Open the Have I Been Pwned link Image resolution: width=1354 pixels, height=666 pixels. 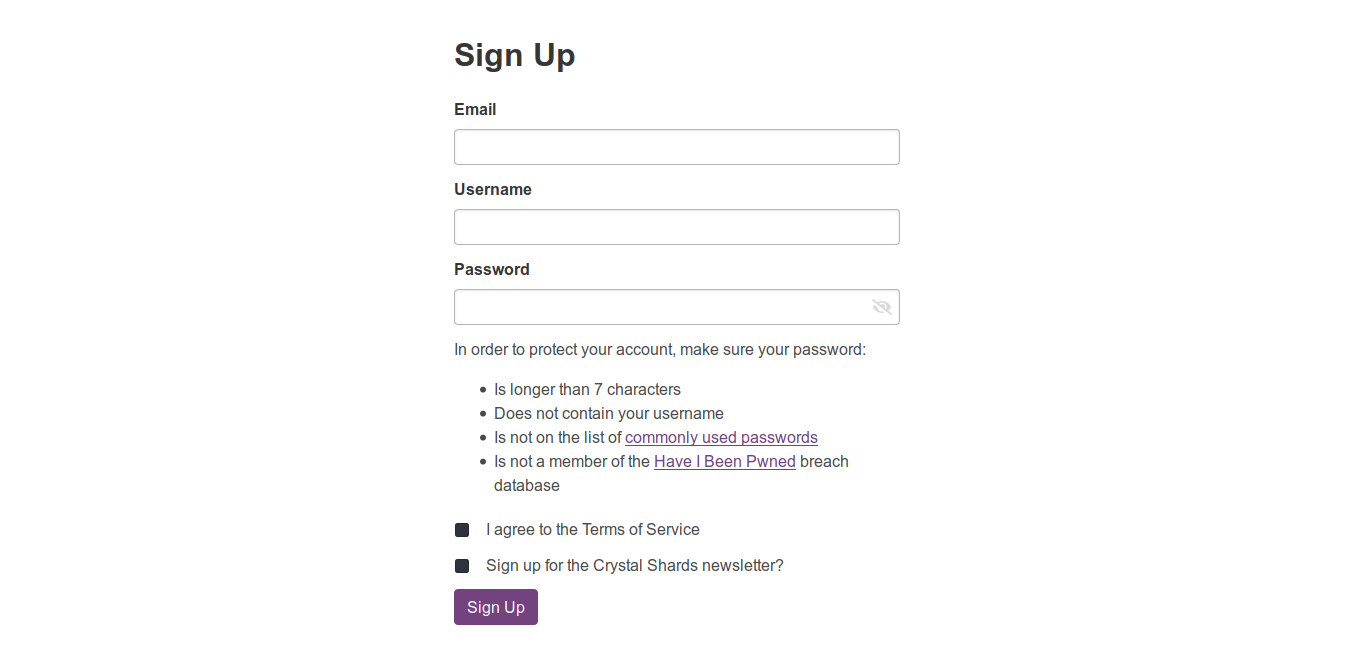pos(725,461)
